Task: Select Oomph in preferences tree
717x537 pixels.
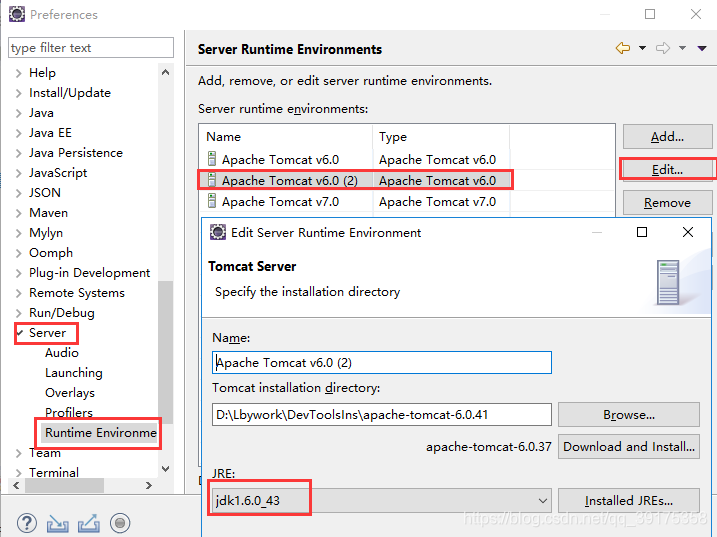Action: 51,253
